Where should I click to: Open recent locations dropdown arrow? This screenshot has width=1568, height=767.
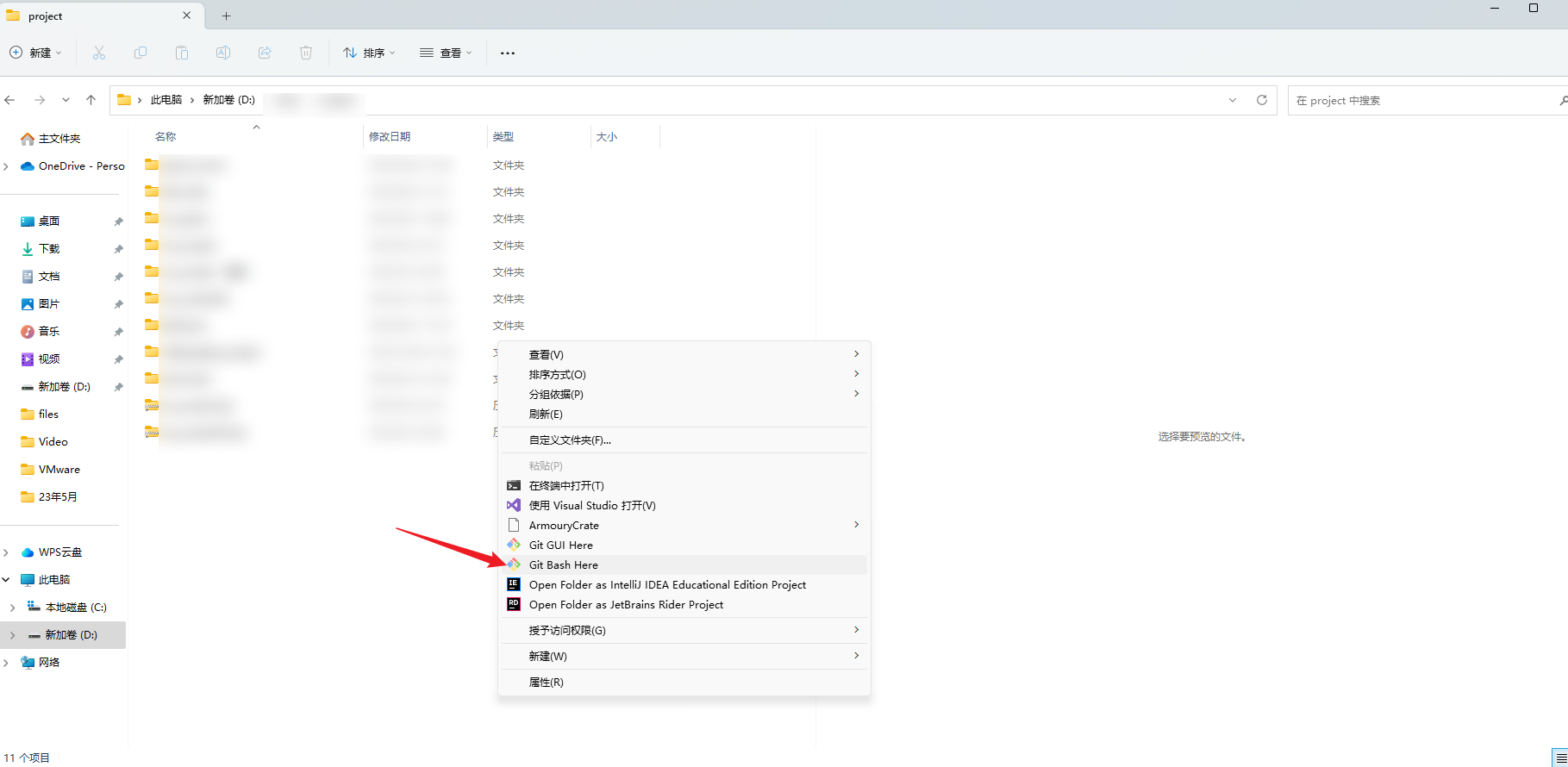66,100
